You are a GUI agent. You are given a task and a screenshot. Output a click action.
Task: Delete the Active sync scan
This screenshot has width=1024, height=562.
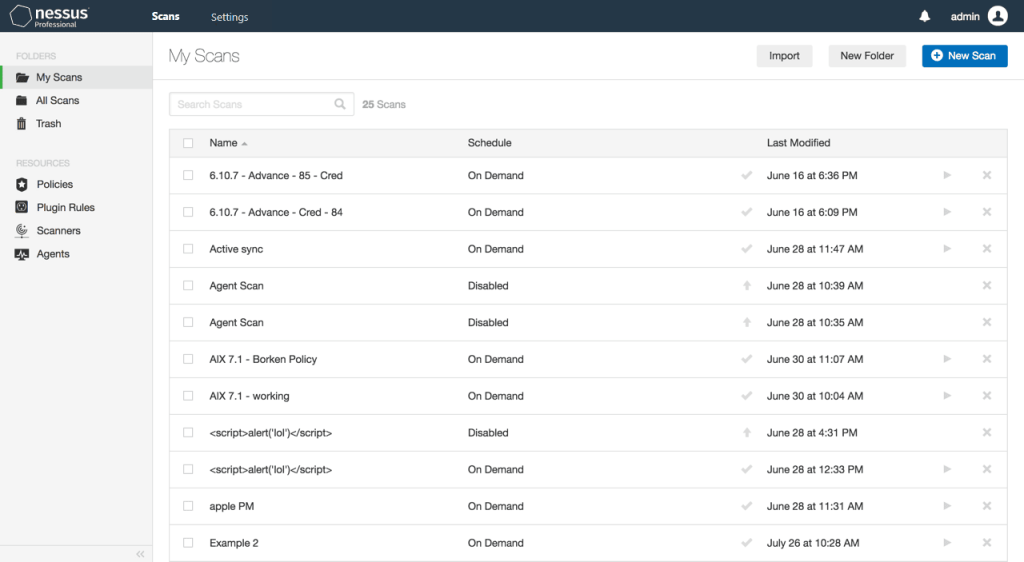(x=987, y=249)
